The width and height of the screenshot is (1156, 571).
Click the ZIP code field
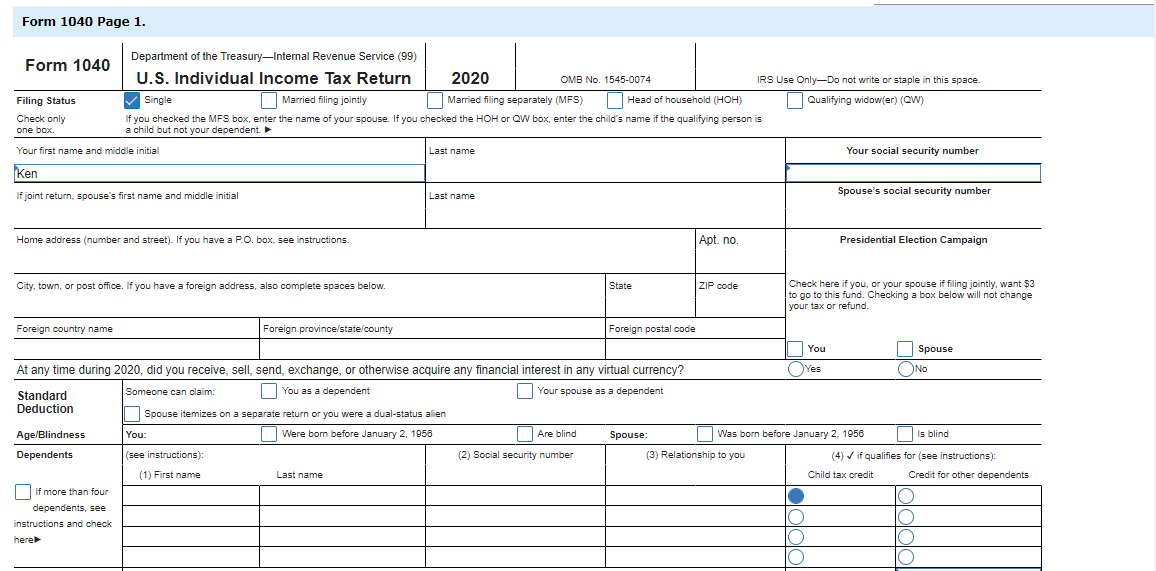740,306
